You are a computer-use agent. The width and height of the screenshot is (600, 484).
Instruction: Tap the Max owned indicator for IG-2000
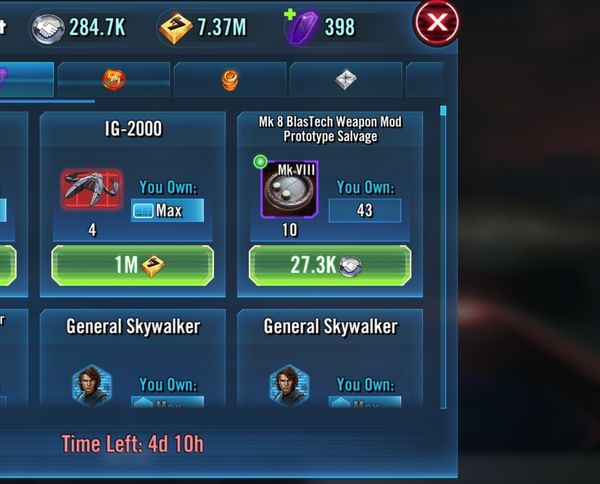(x=167, y=210)
